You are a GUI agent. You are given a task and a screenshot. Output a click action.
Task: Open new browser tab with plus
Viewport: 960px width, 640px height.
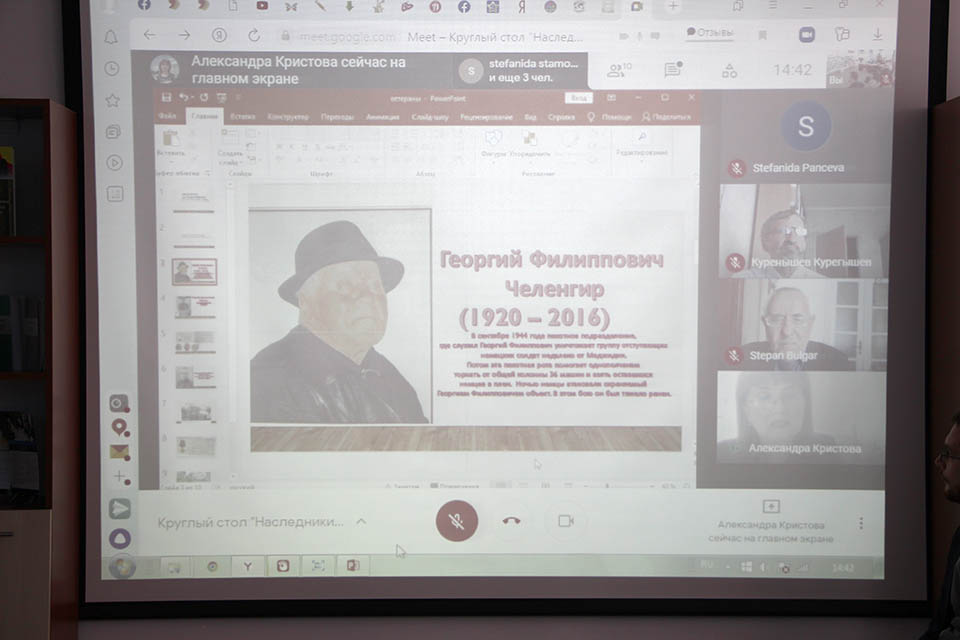click(x=673, y=6)
